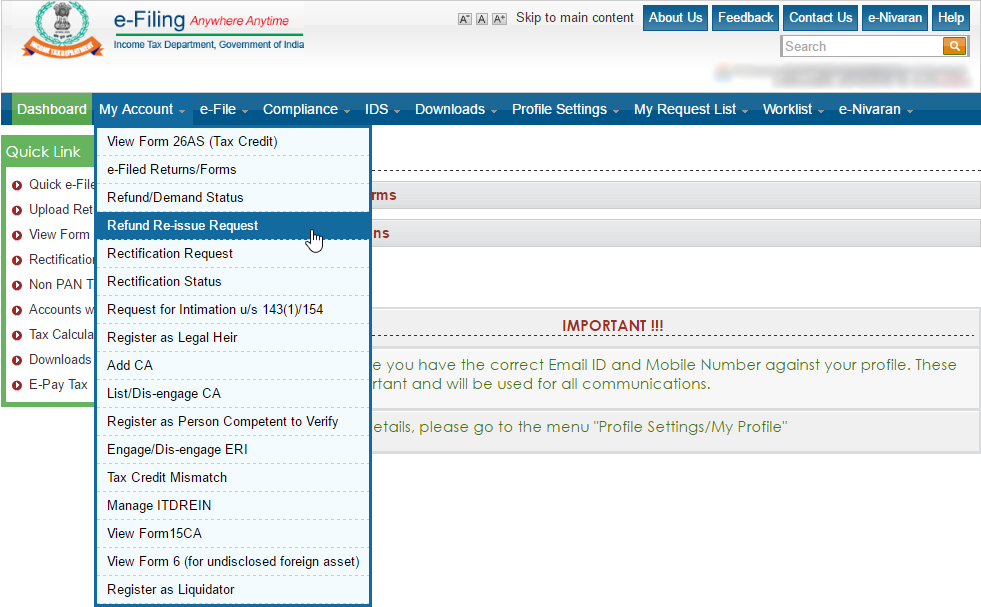Reset font size with the plain A icon
The image size is (981, 607).
tap(482, 19)
